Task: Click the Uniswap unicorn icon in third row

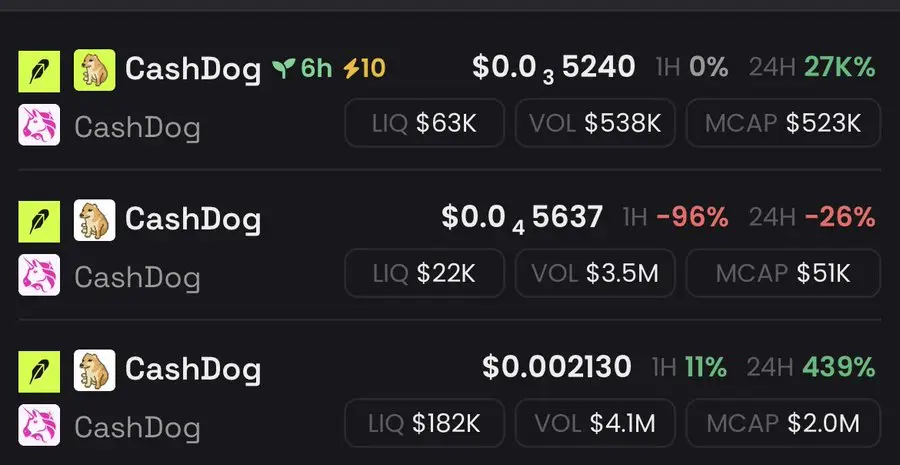Action: (x=39, y=425)
